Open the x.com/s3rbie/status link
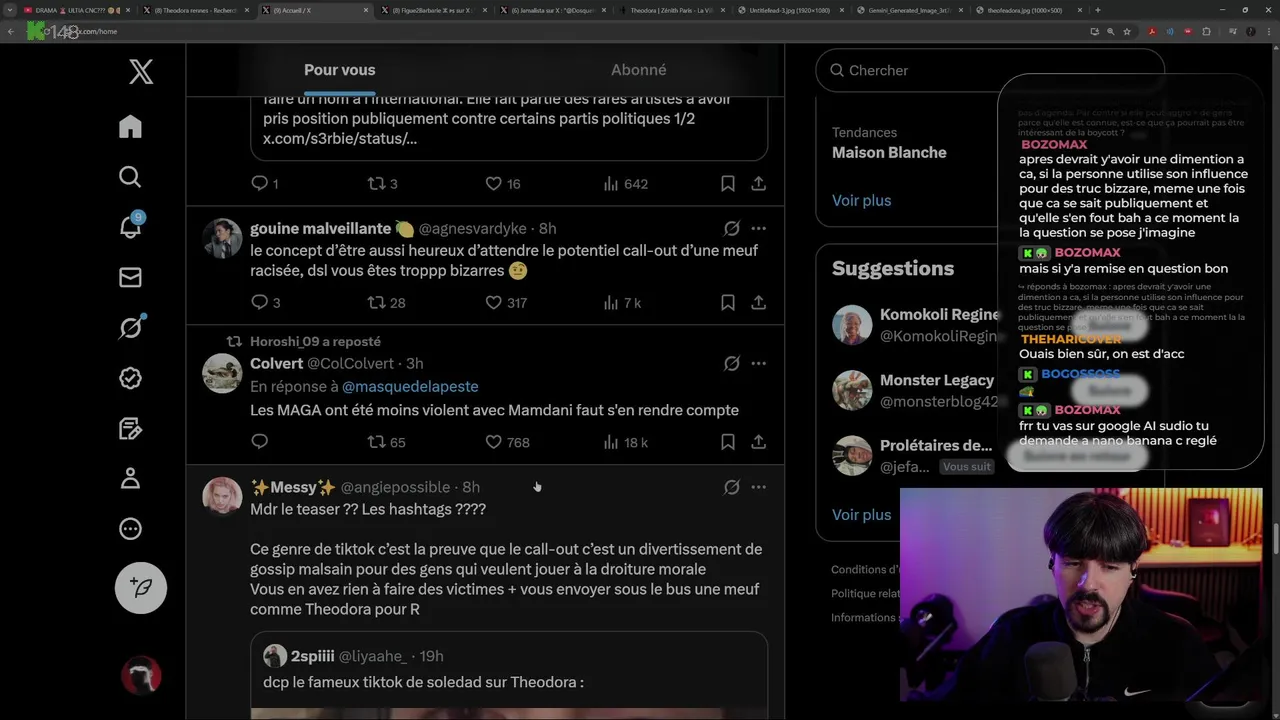Viewport: 1280px width, 720px height. [x=340, y=138]
